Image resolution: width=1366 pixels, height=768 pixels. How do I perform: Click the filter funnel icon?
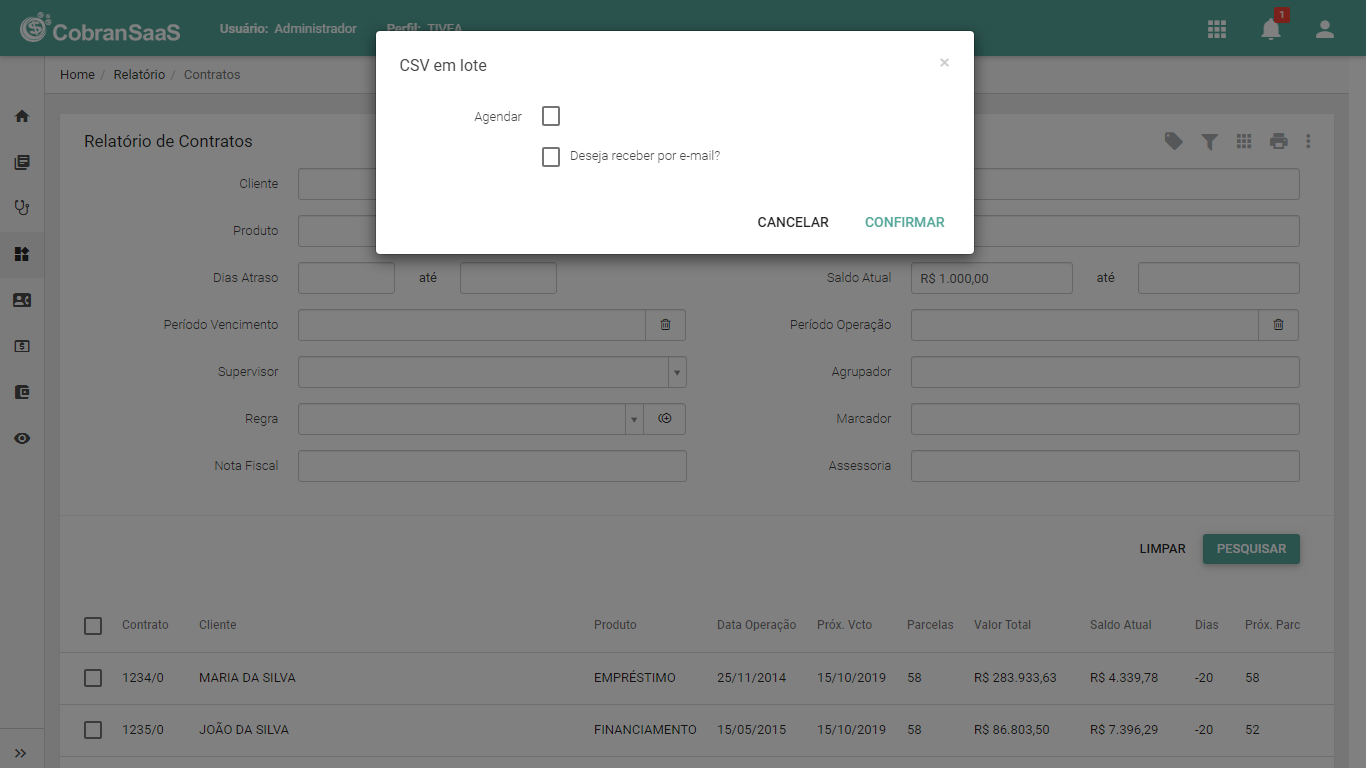[1209, 142]
